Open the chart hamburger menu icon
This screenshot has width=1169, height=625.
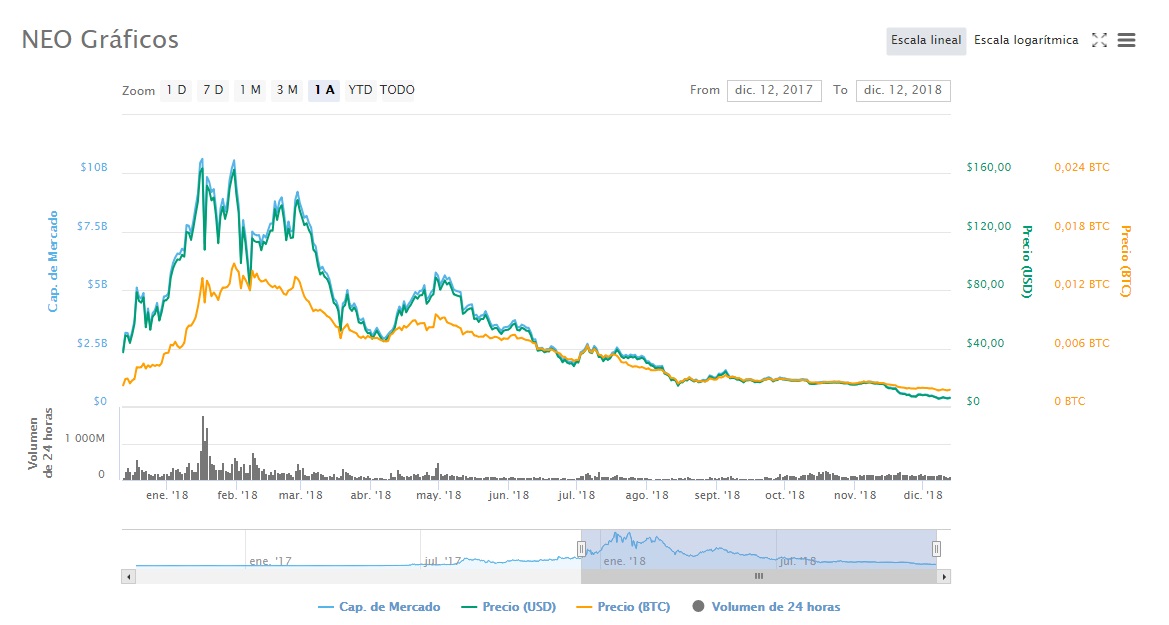pyautogui.click(x=1126, y=40)
